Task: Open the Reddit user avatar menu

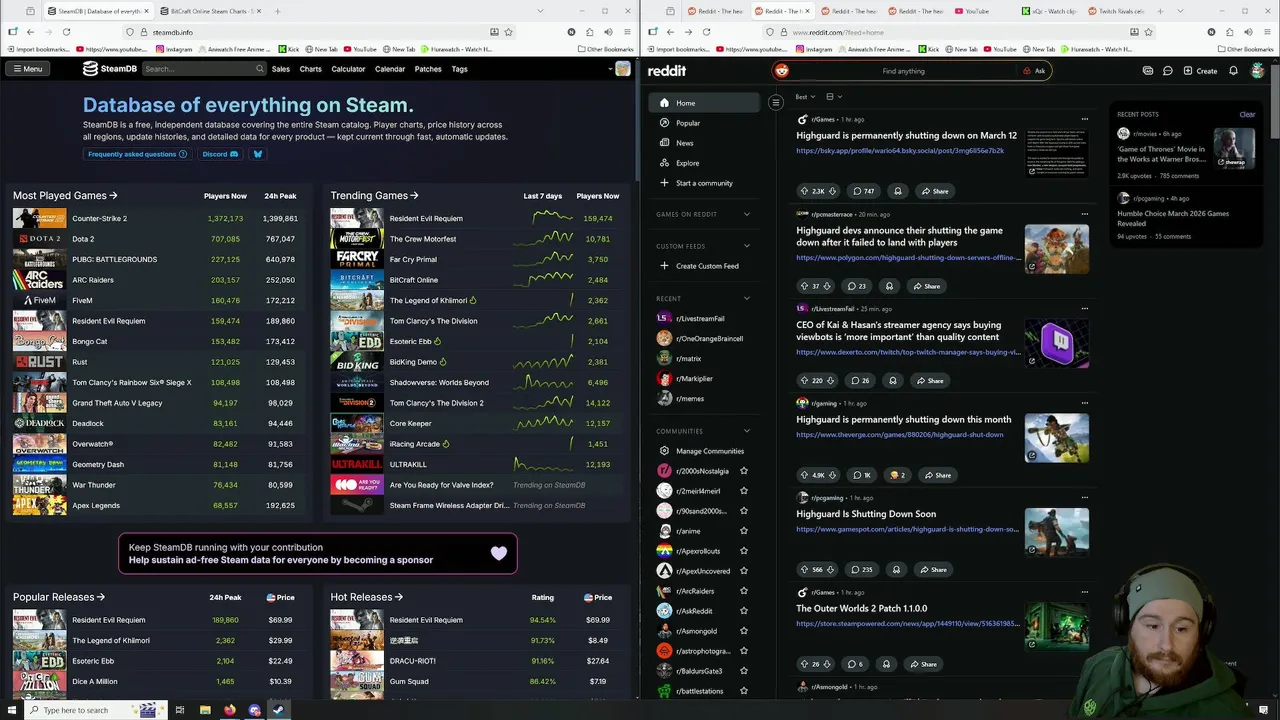Action: [1257, 71]
